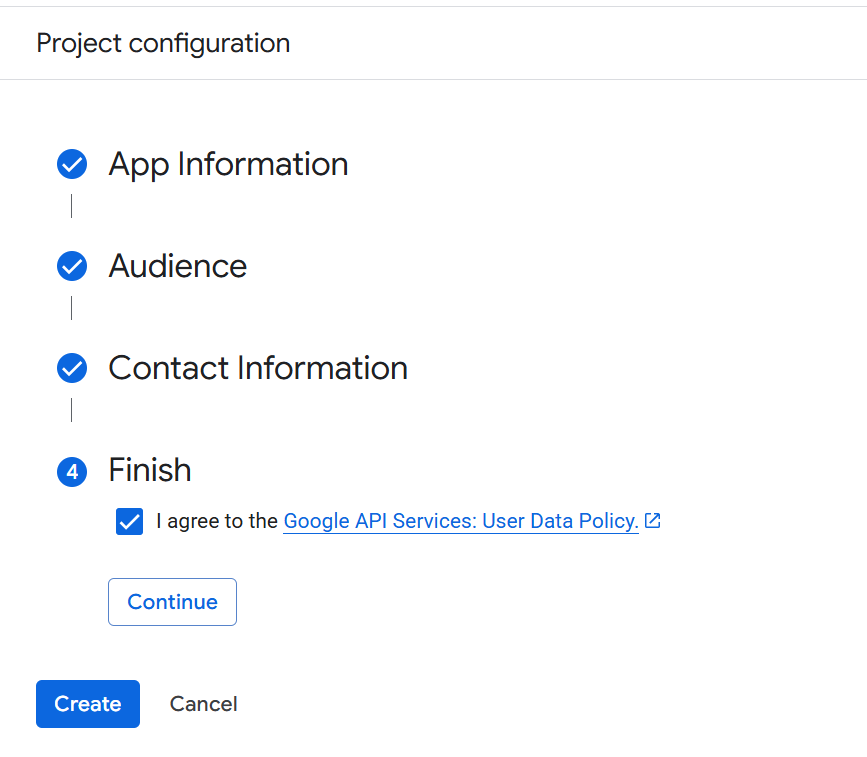The image size is (867, 757).
Task: Toggle agreement to the User Data Policy
Action: click(129, 521)
